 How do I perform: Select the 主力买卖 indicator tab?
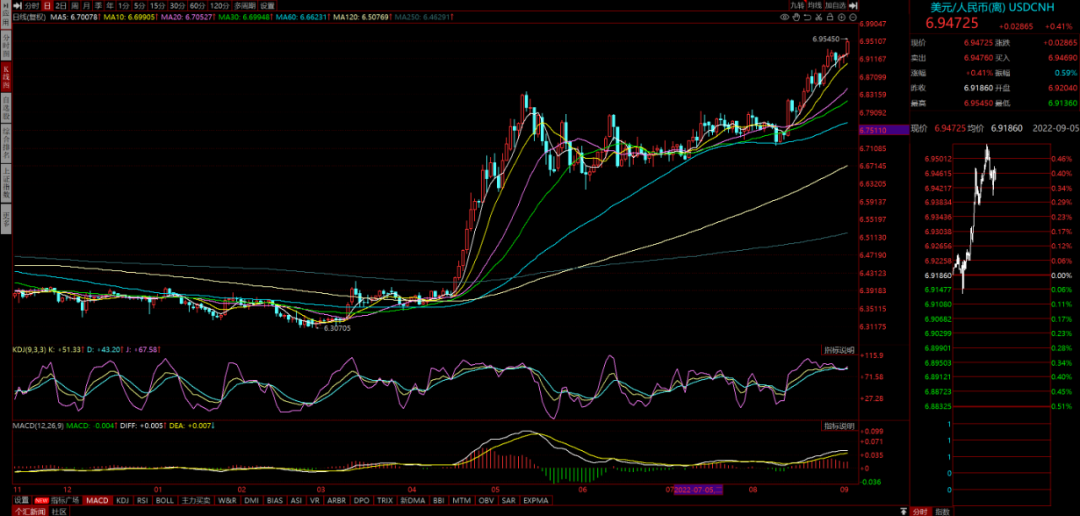[x=196, y=500]
